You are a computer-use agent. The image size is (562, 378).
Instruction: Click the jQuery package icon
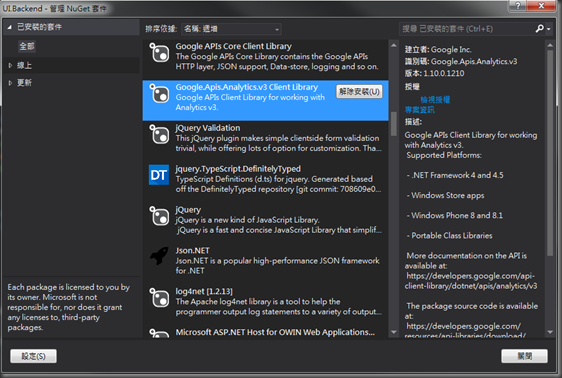pos(159,216)
